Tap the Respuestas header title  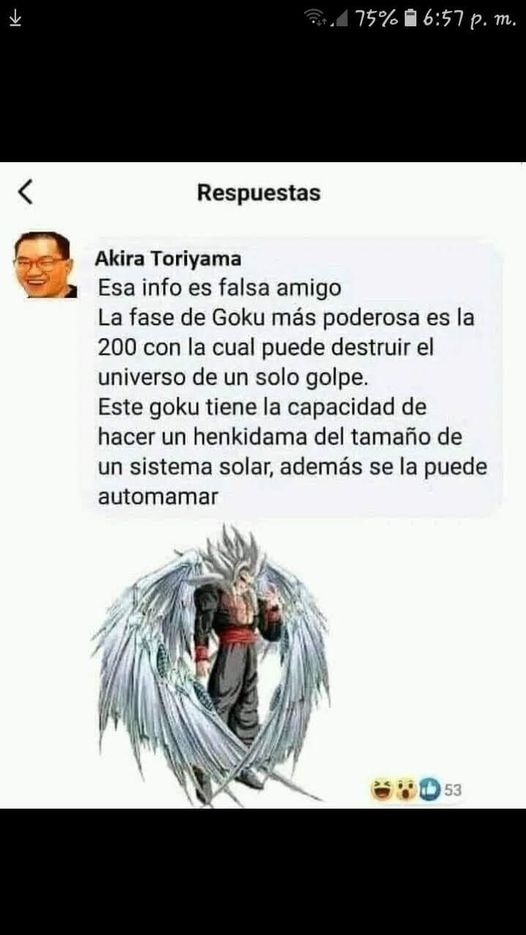[x=259, y=193]
